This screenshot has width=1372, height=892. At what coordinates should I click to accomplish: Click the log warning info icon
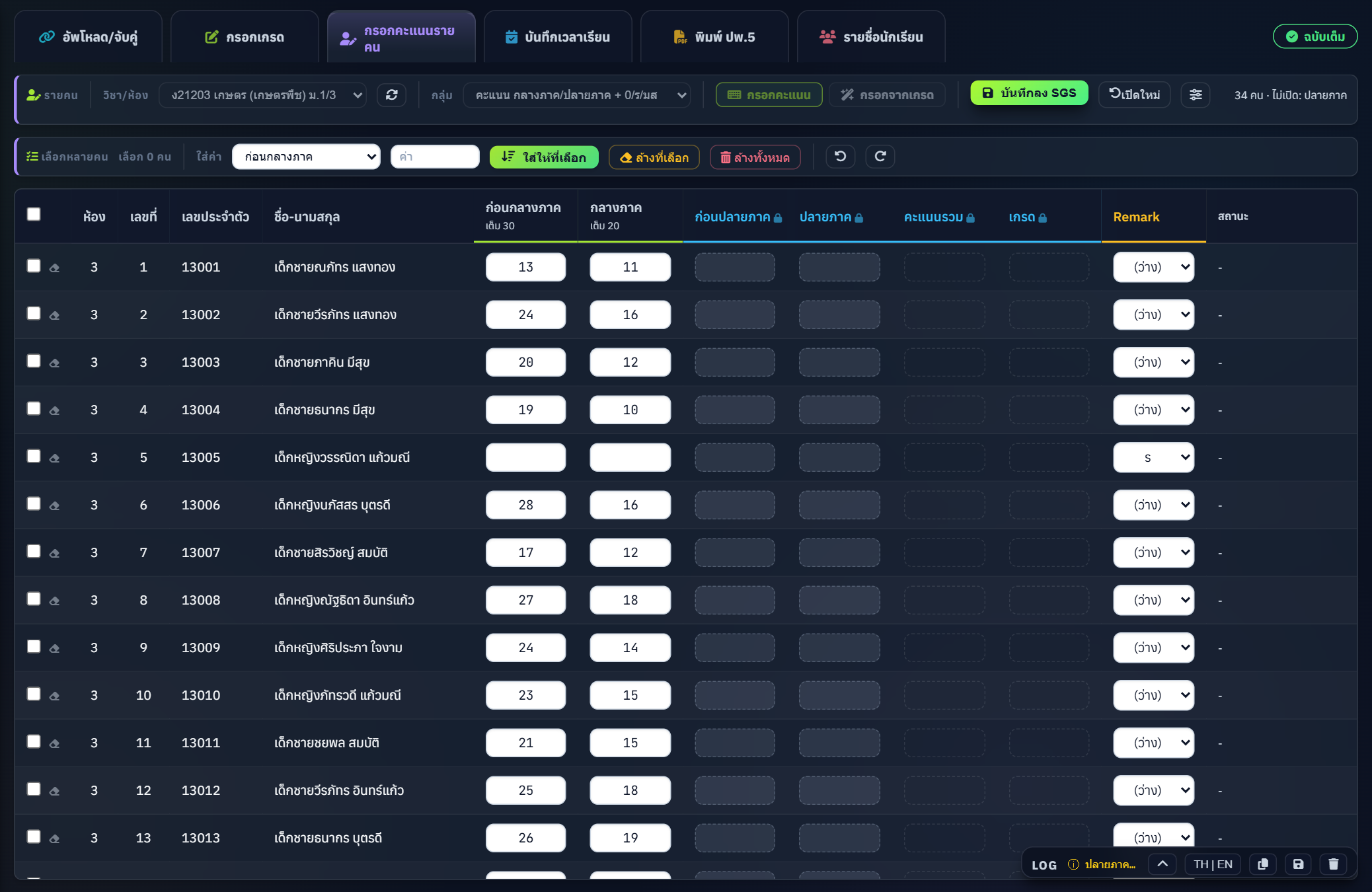(x=1073, y=864)
